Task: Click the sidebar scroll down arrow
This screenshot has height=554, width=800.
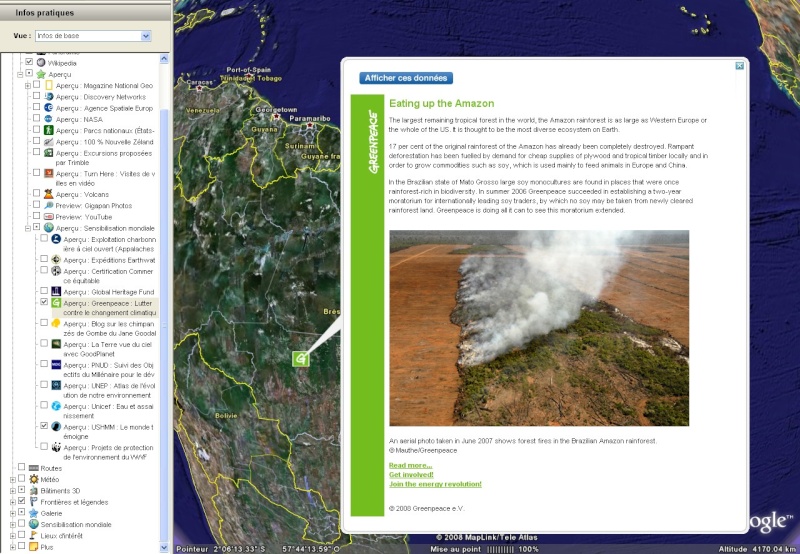Action: (x=164, y=547)
